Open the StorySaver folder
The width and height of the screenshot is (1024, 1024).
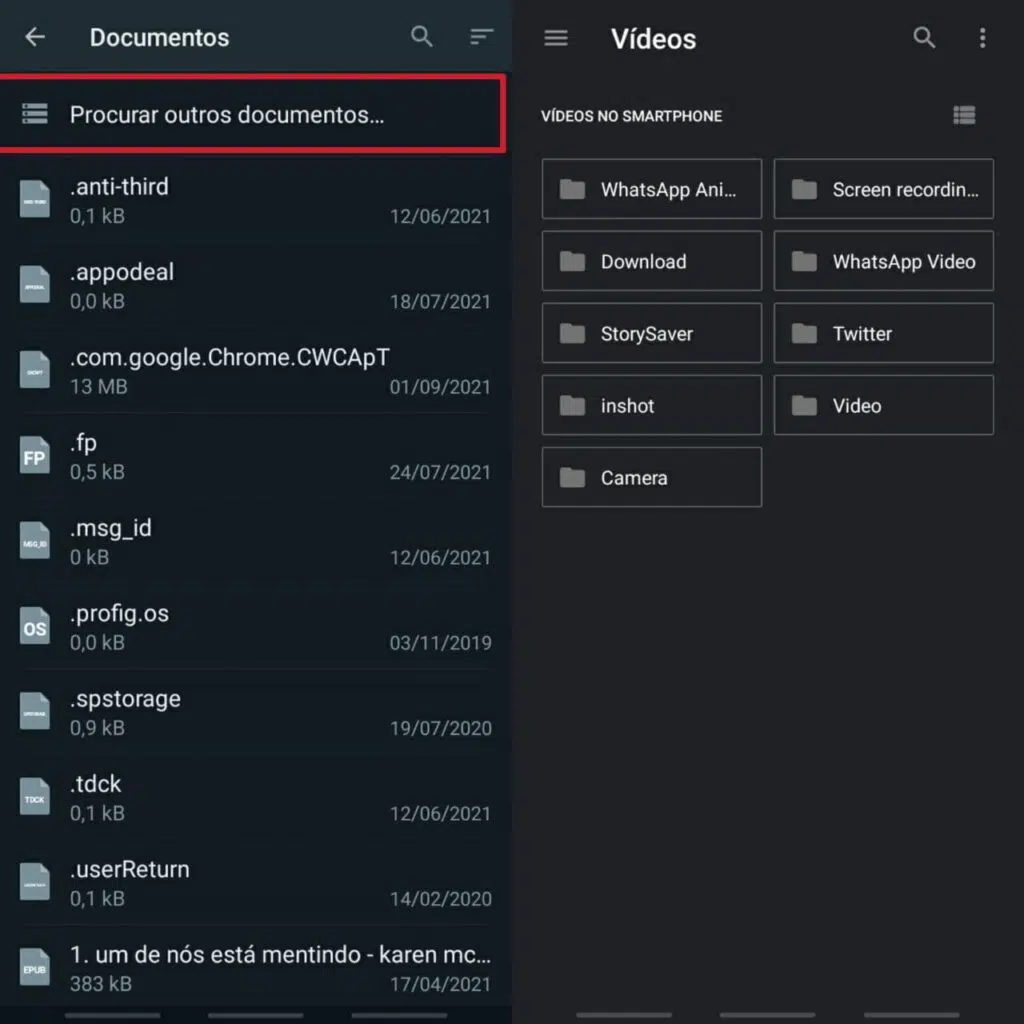651,333
